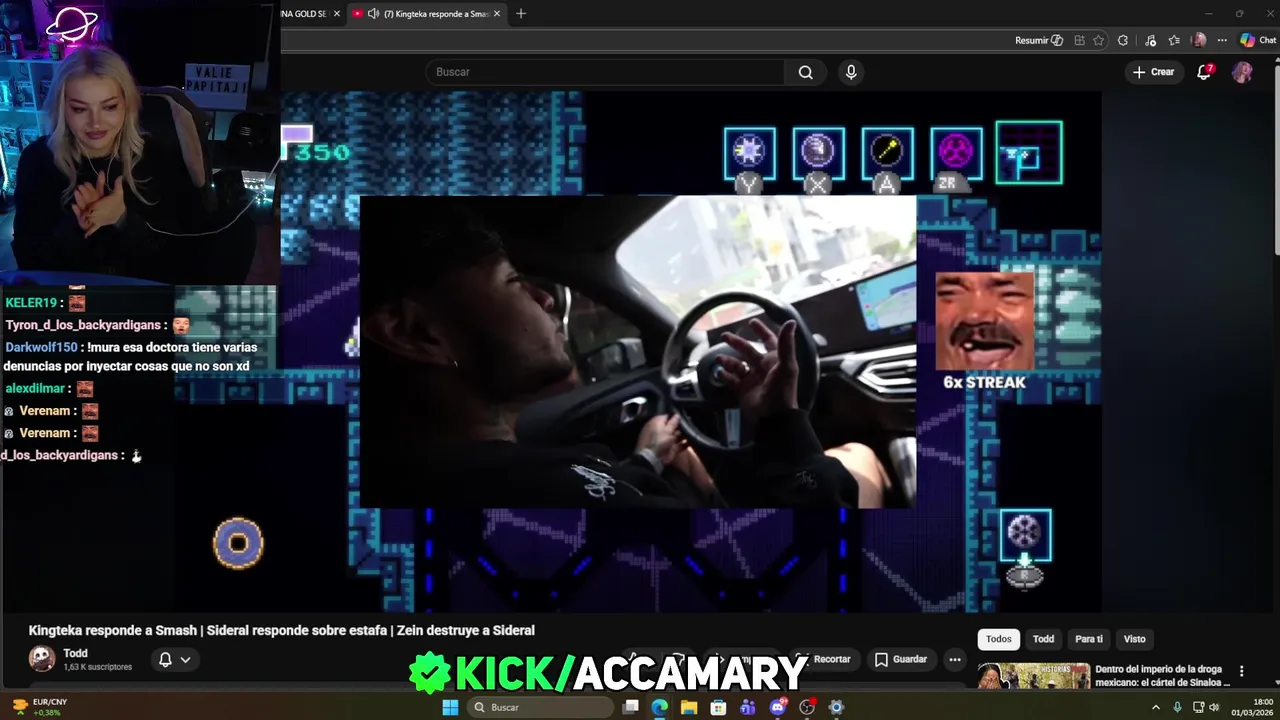Image resolution: width=1280 pixels, height=720 pixels.
Task: Open Task View on the taskbar
Action: [631, 707]
